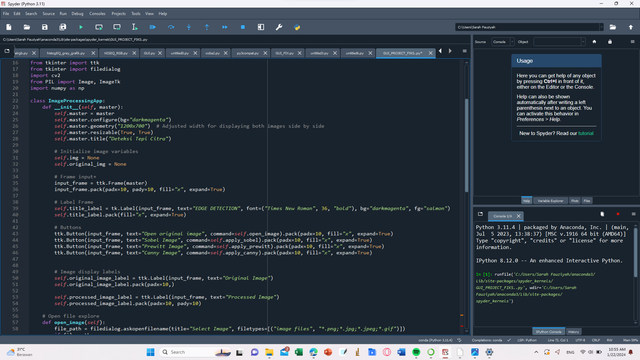This screenshot has height=360, width=640.
Task: Expand the working directory path dropdown
Action: pyautogui.click(x=601, y=27)
